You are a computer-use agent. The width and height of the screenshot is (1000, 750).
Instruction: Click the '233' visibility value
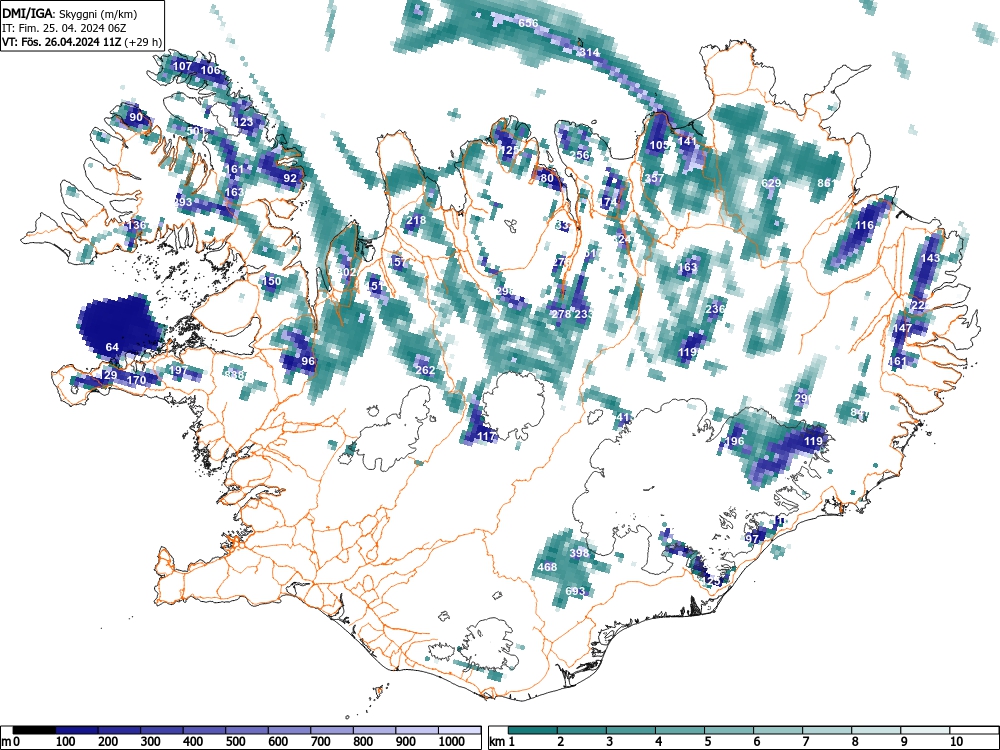(584, 314)
